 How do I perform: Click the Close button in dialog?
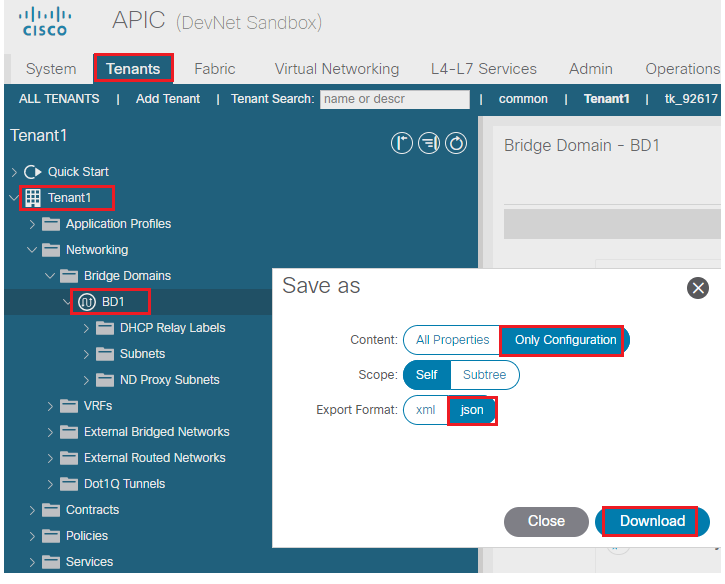[546, 521]
